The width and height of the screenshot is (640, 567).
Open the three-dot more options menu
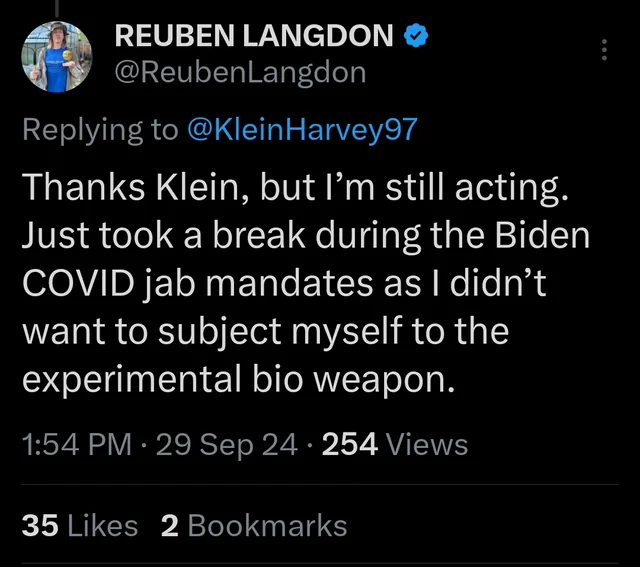tap(604, 49)
